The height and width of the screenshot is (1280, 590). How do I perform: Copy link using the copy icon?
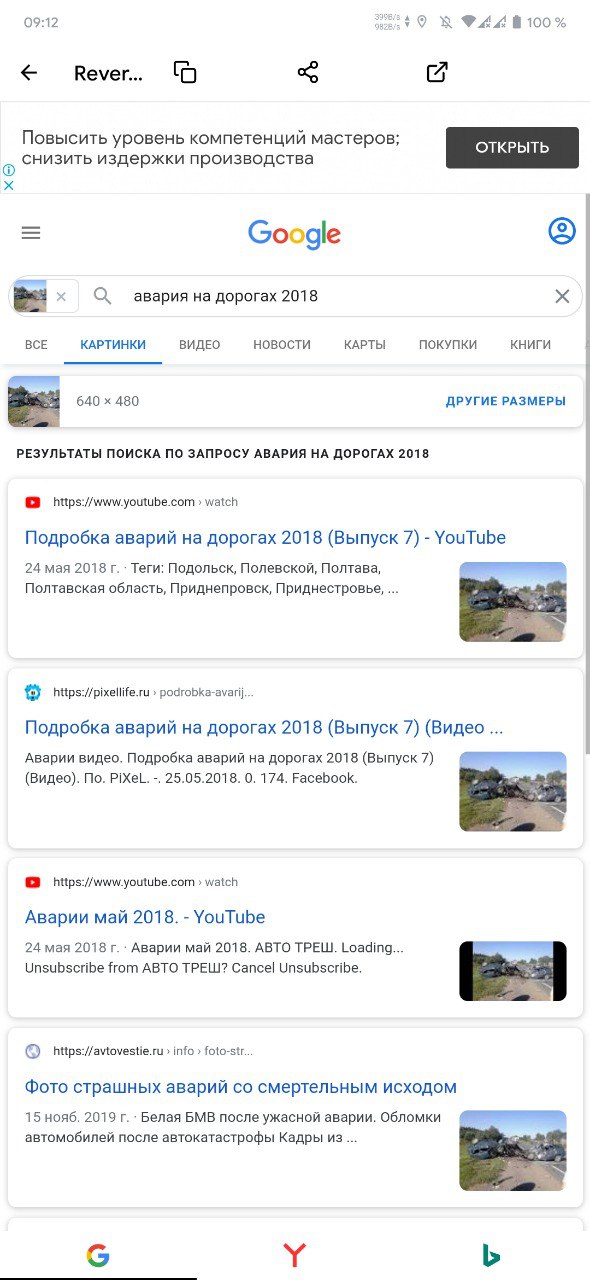(x=185, y=72)
